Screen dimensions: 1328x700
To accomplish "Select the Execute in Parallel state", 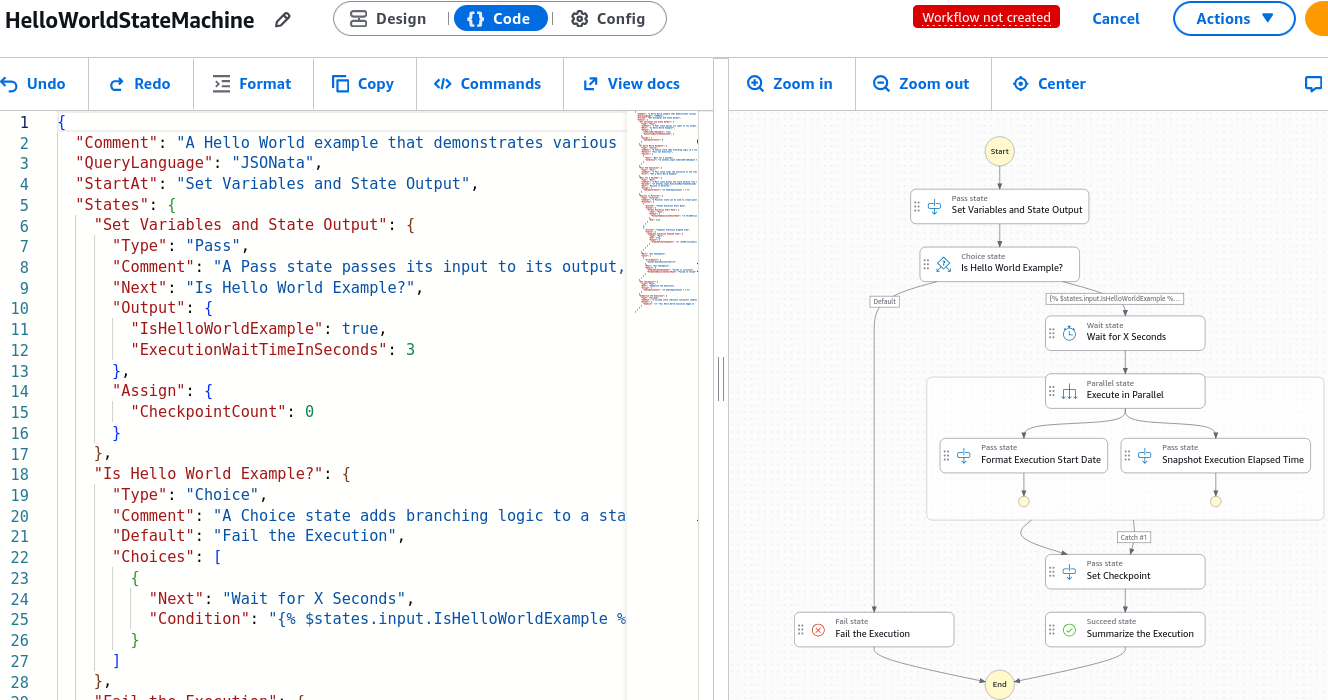I will tap(1125, 391).
